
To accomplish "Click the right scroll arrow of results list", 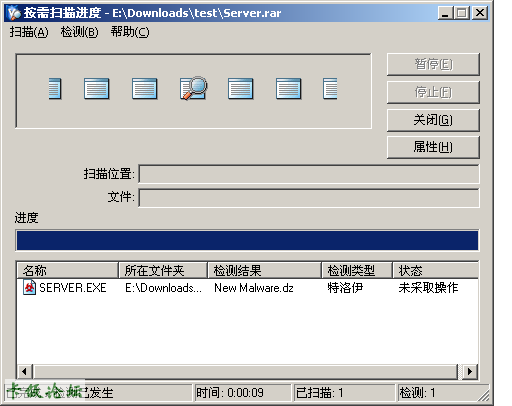I will 470,371.
